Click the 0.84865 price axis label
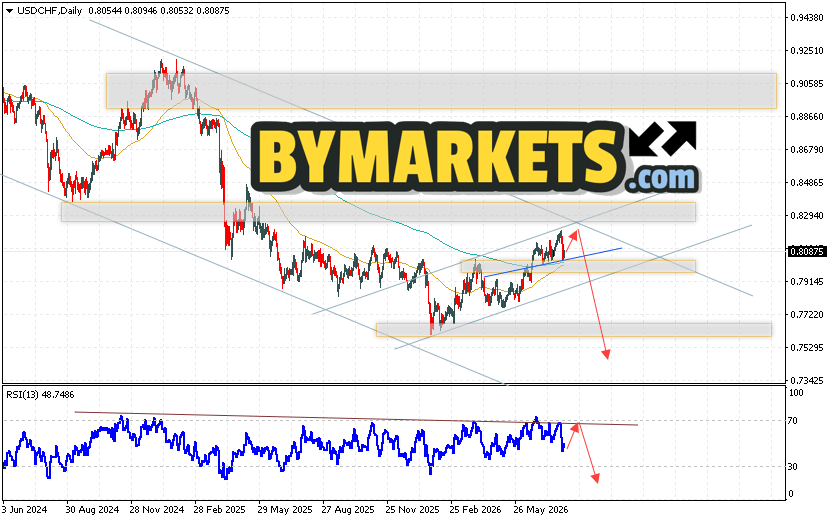831x521 pixels. tap(807, 183)
